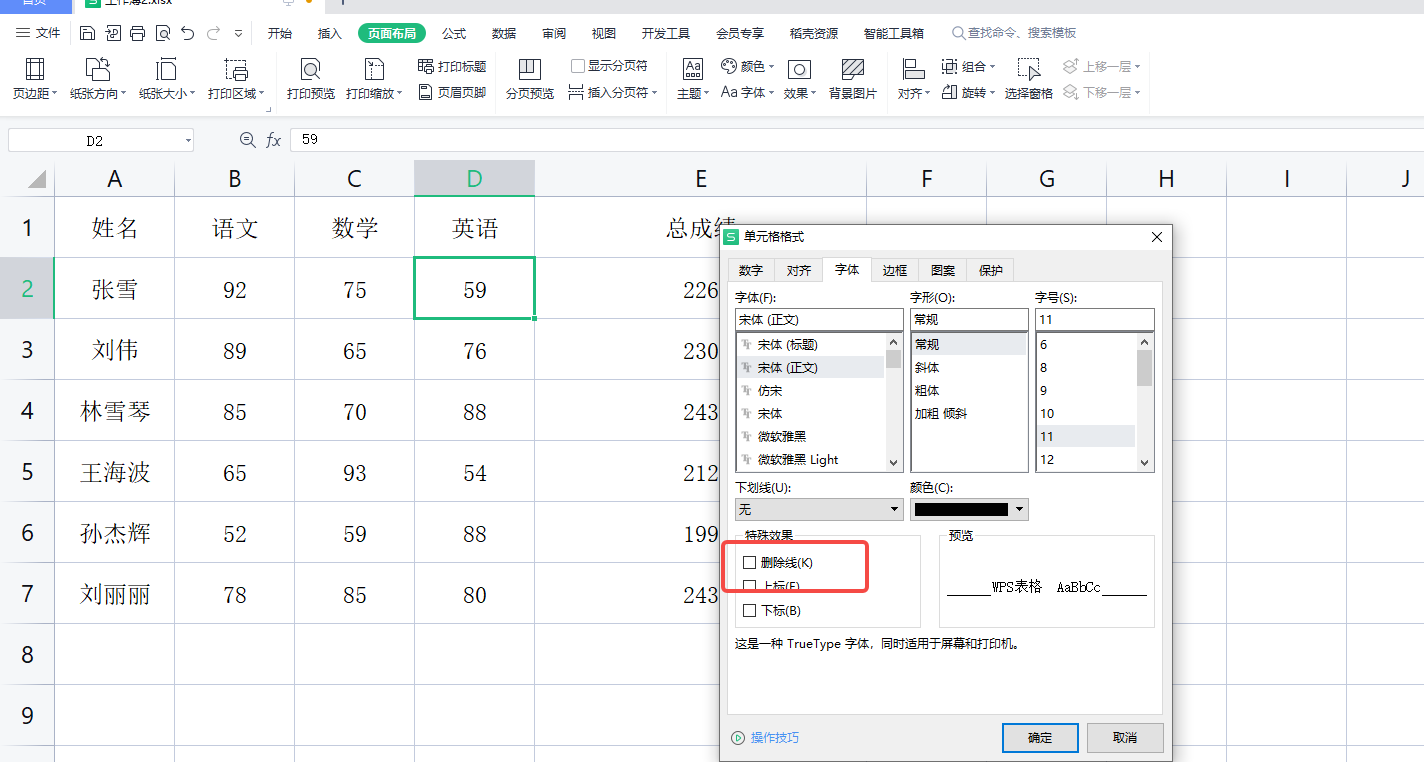Switch to the 开始 ribbon tab
Screen dimensions: 1424x762
coord(280,33)
